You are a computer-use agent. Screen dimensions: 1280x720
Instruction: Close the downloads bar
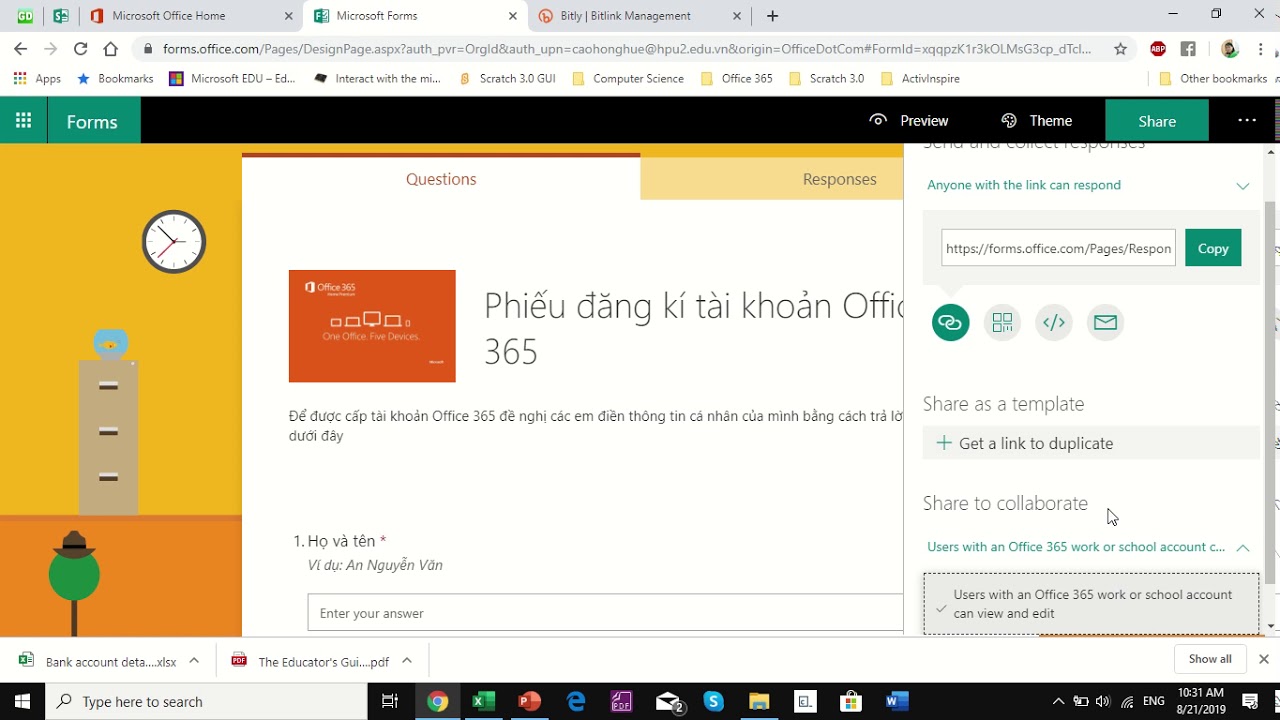pyautogui.click(x=1263, y=659)
